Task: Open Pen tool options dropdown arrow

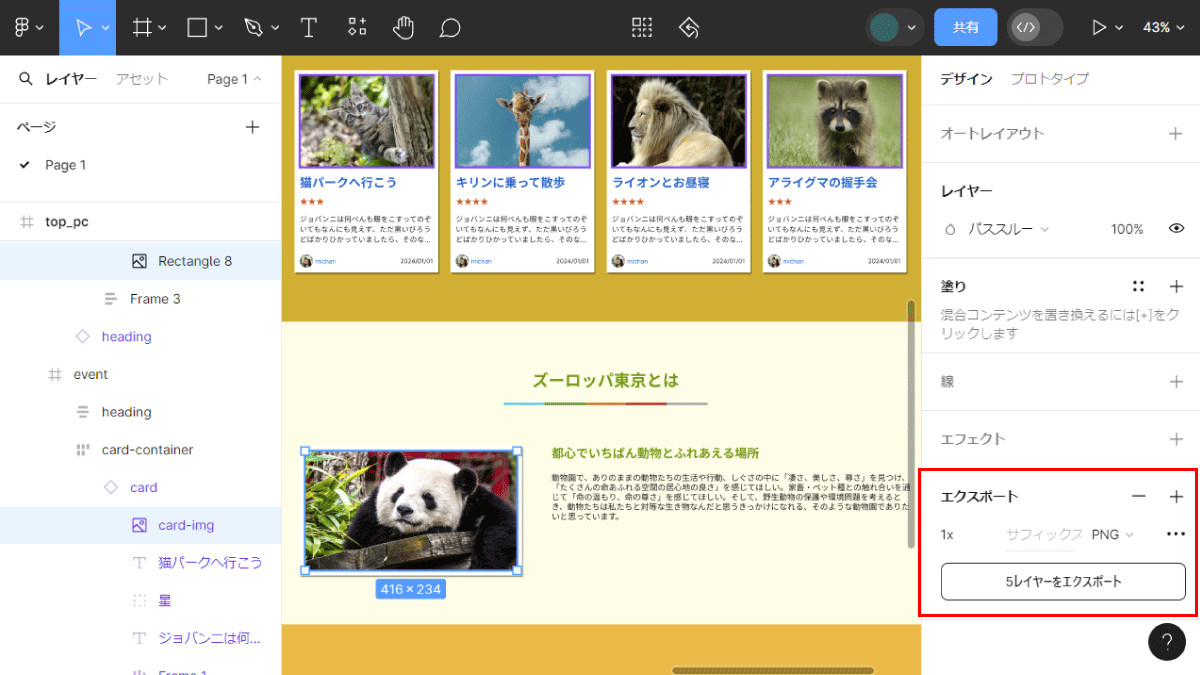Action: [274, 28]
